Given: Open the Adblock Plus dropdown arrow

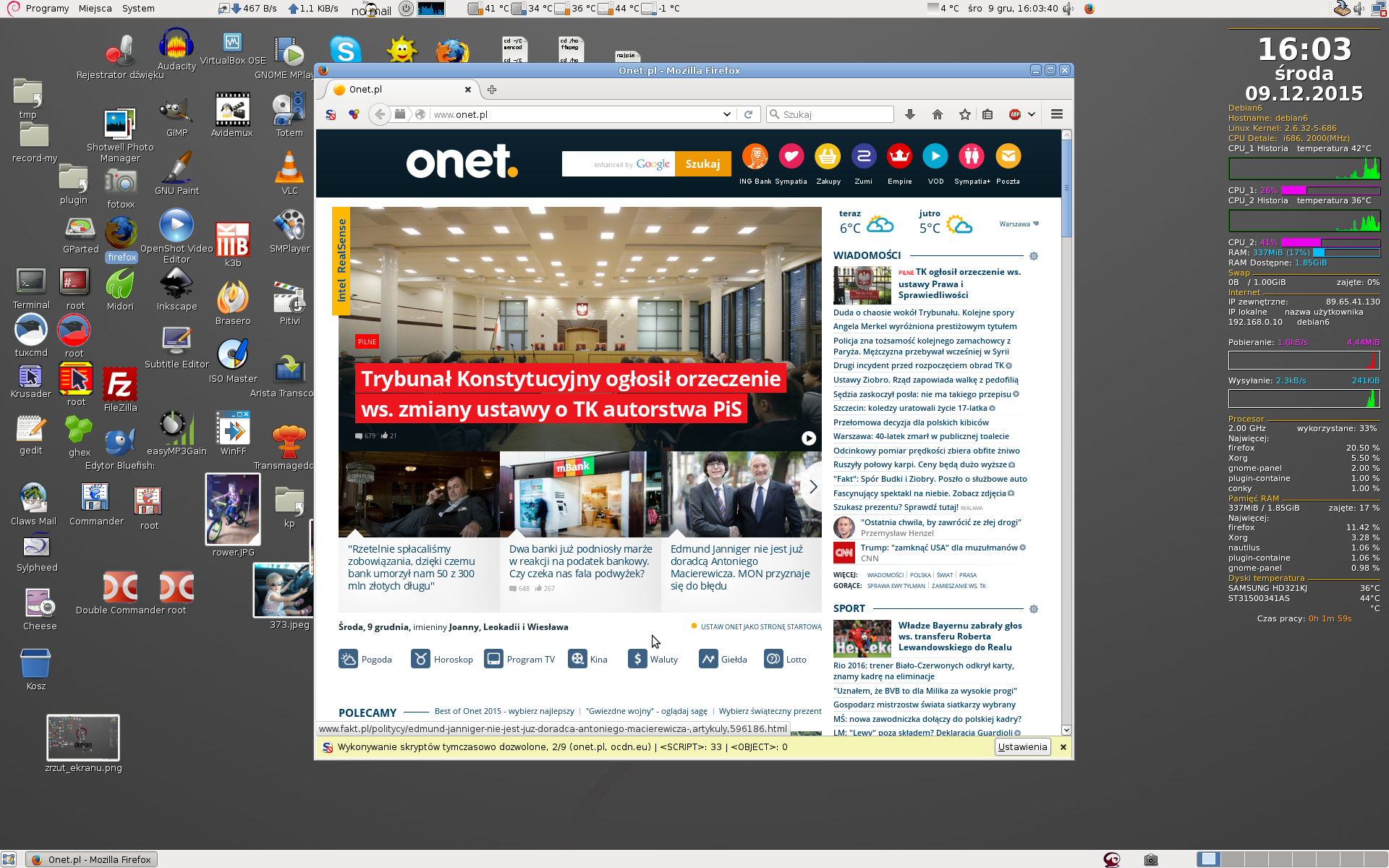Looking at the screenshot, I should point(1032,114).
